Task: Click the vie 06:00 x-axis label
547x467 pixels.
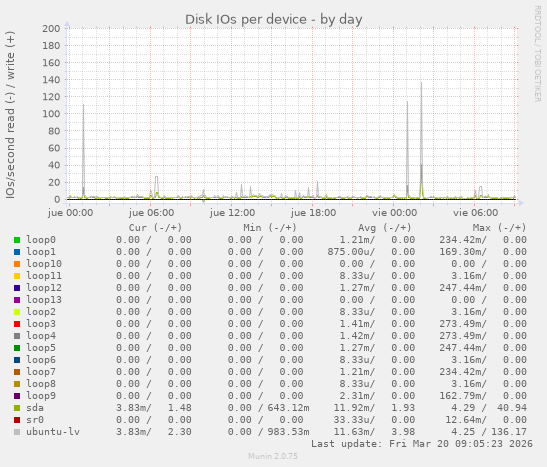Action: (x=475, y=213)
